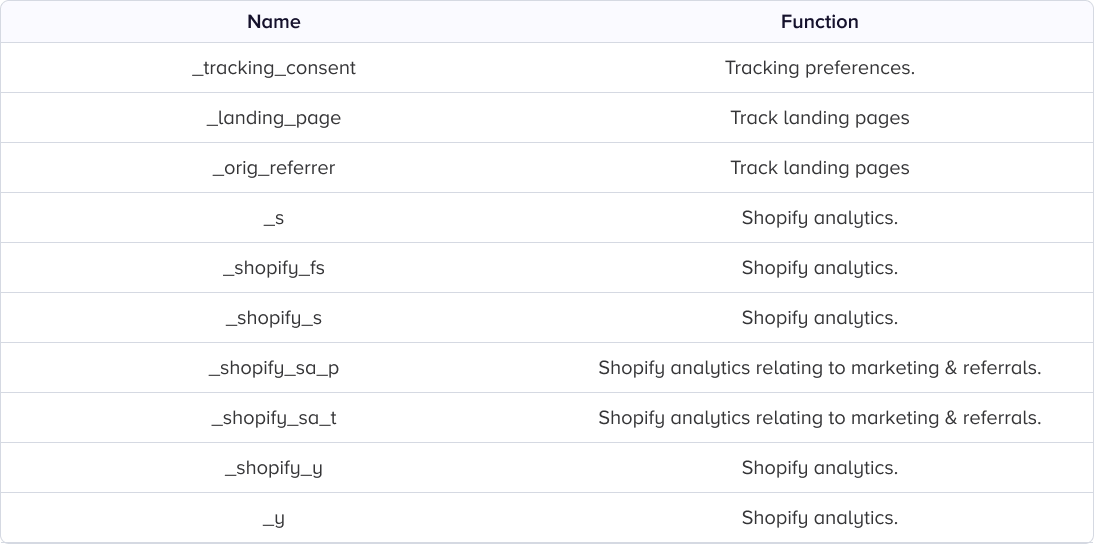Click the _s cookie name cell

click(273, 218)
